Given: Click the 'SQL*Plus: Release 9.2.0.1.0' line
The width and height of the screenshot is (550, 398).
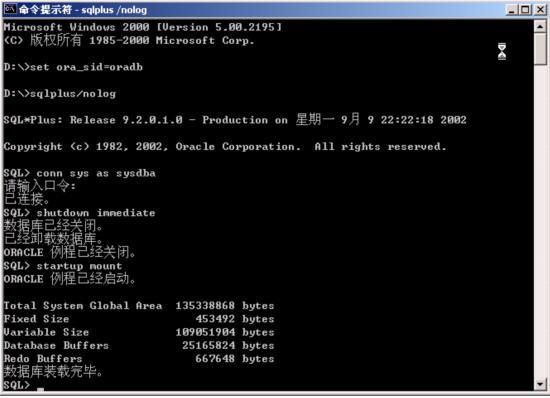Looking at the screenshot, I should [x=235, y=119].
